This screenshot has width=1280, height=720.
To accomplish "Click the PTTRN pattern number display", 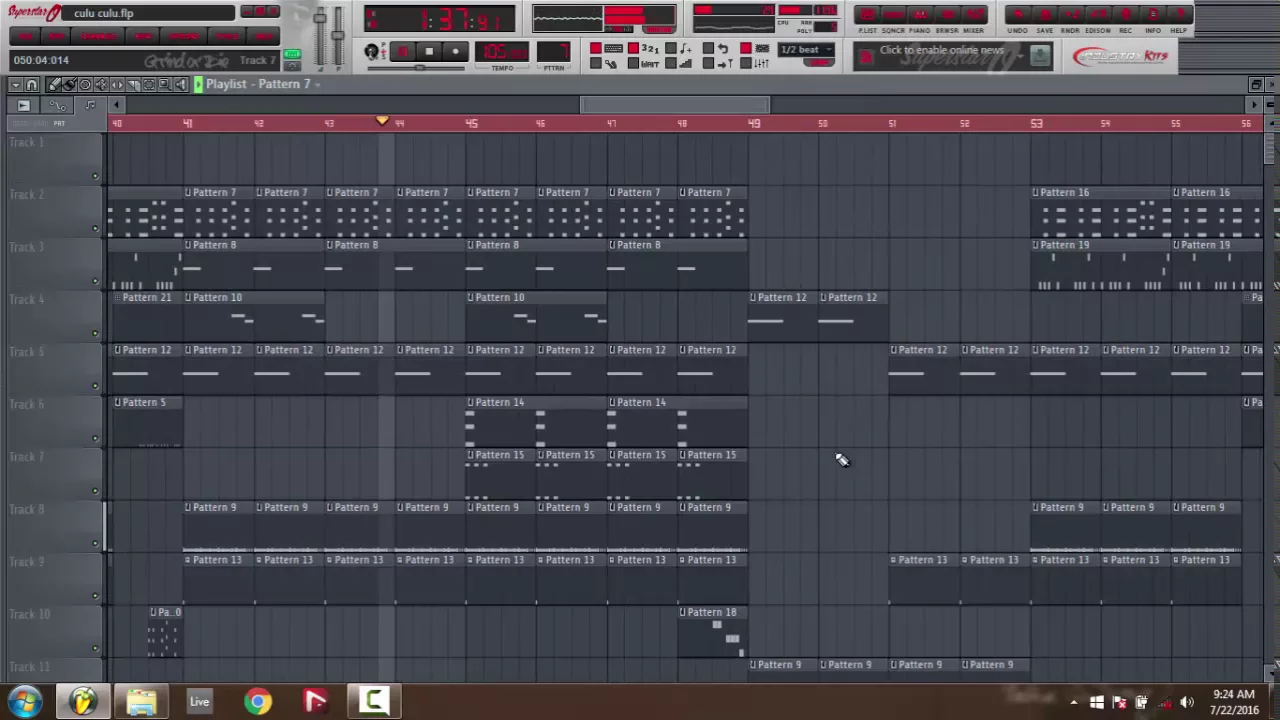I will [x=553, y=51].
